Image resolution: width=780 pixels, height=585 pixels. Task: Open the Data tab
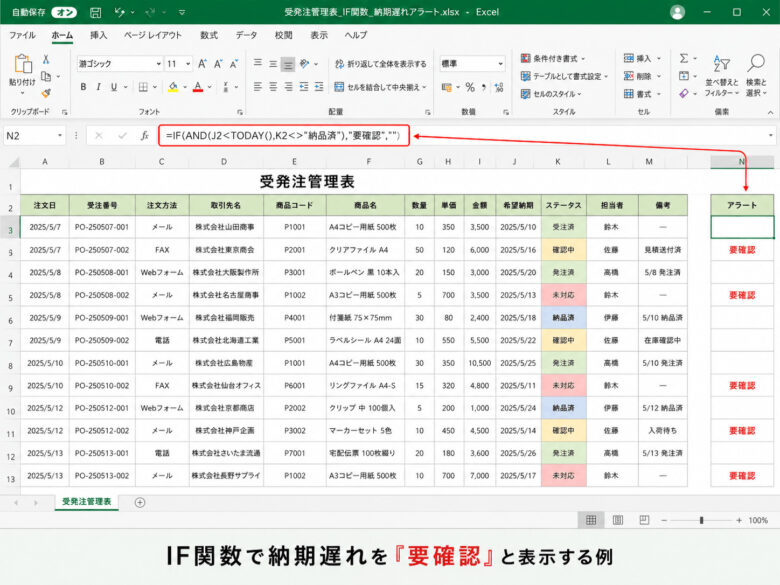tap(246, 35)
